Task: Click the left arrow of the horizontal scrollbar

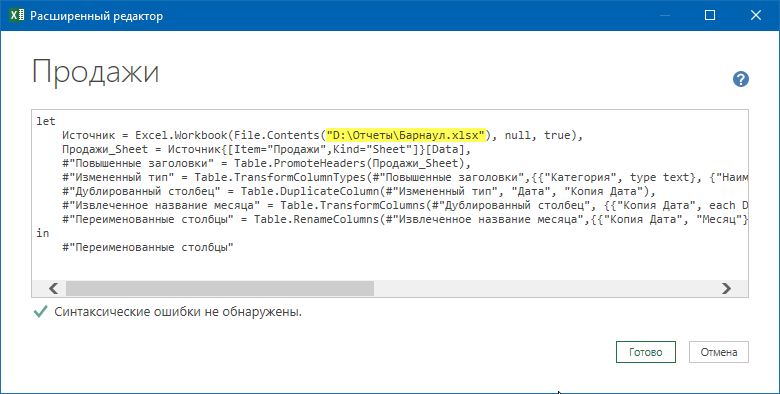Action: [x=53, y=288]
